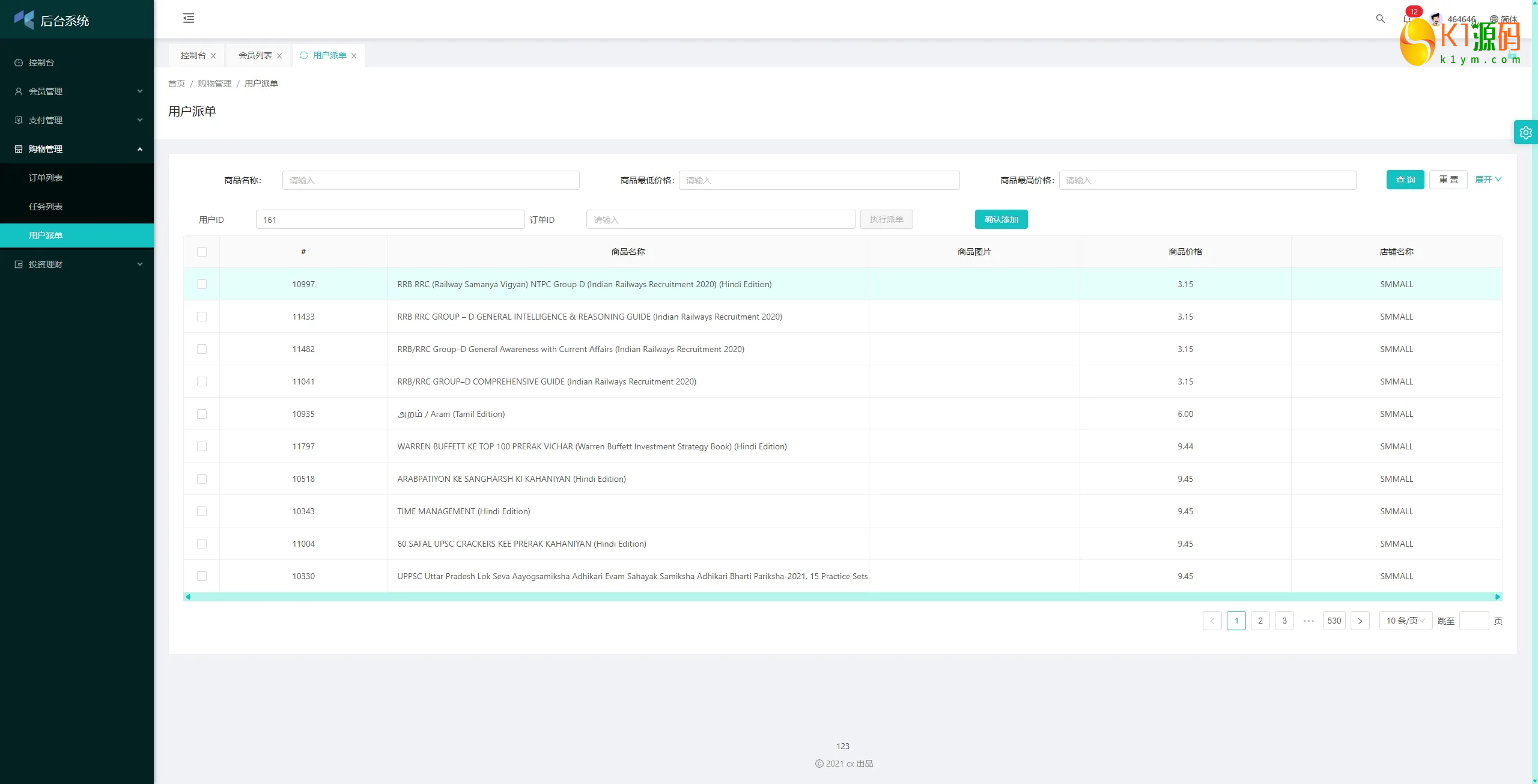Click the 查询 search button
The width and height of the screenshot is (1538, 784).
pyautogui.click(x=1405, y=180)
